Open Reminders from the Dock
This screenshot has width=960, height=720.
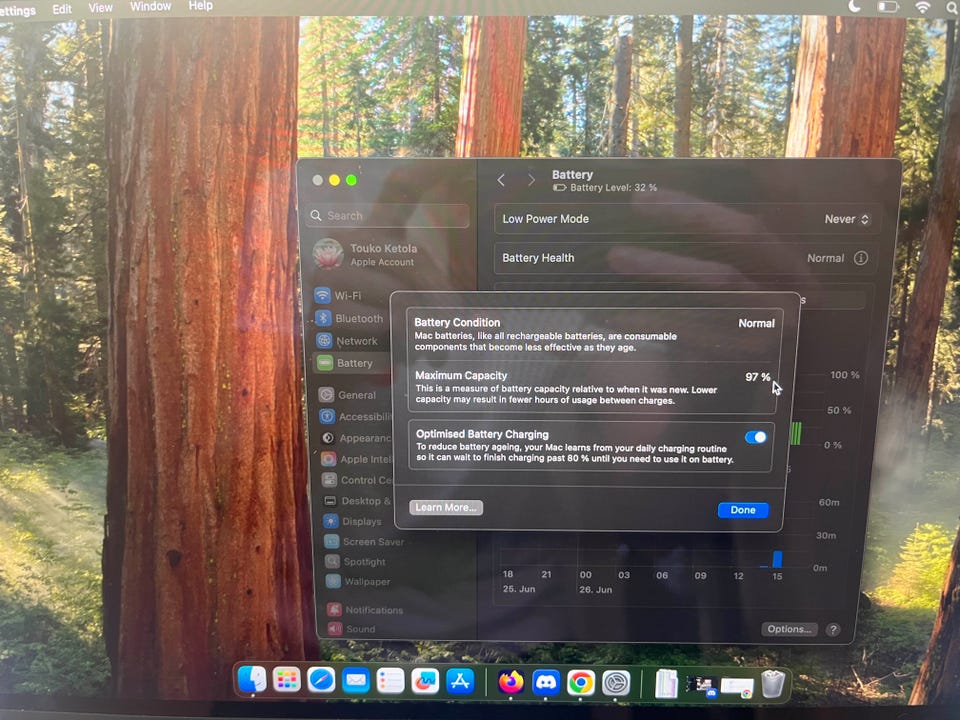click(x=390, y=681)
